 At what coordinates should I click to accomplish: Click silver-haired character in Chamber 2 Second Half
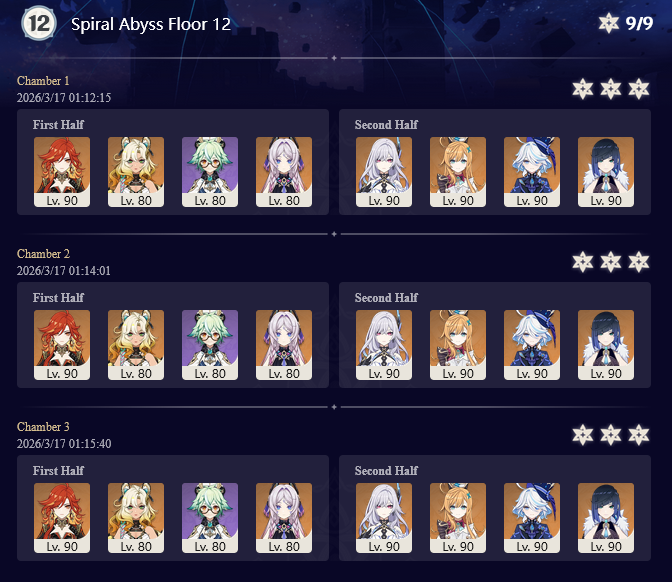(384, 345)
